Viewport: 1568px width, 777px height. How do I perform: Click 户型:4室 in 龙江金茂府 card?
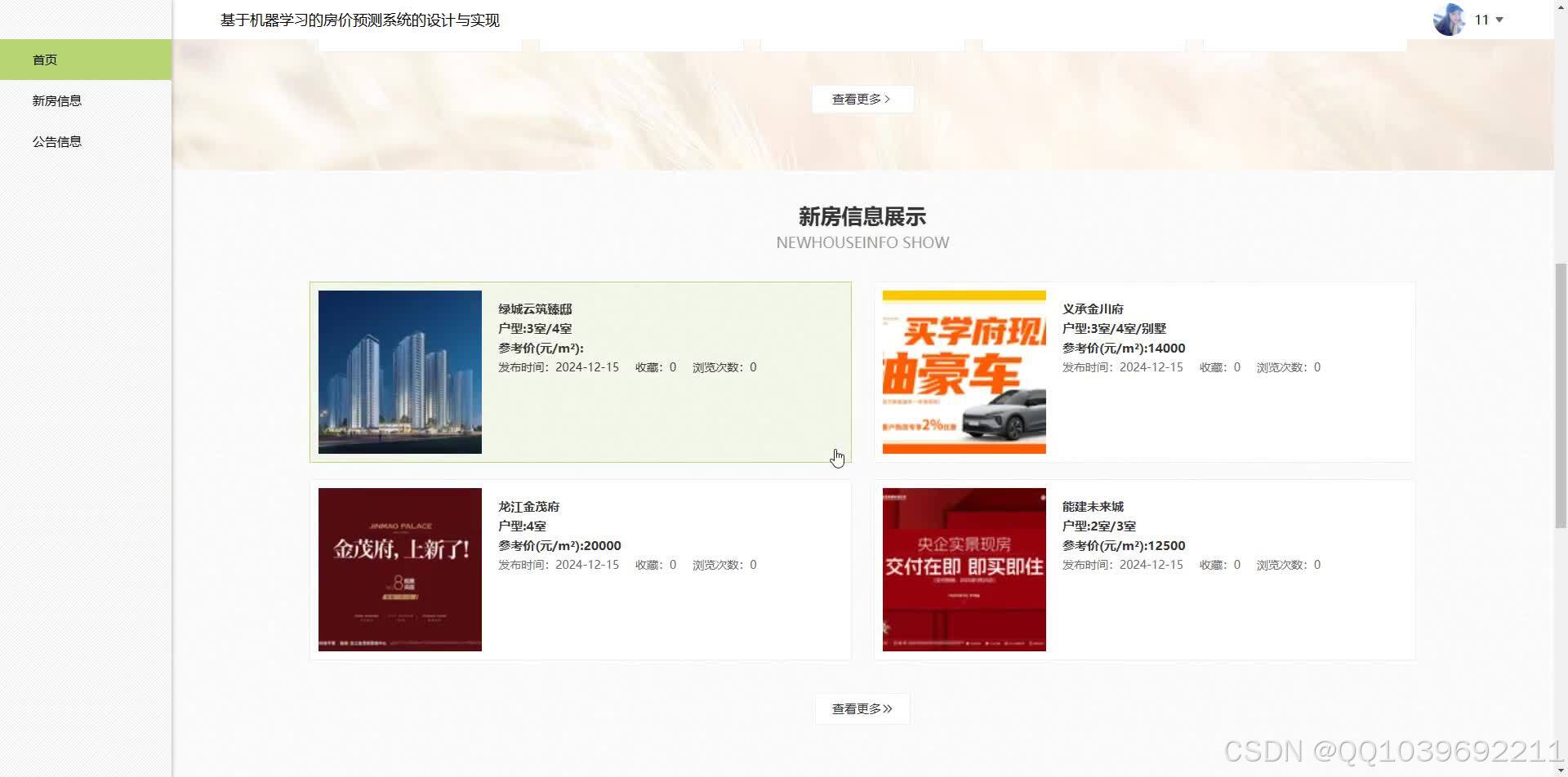(522, 526)
